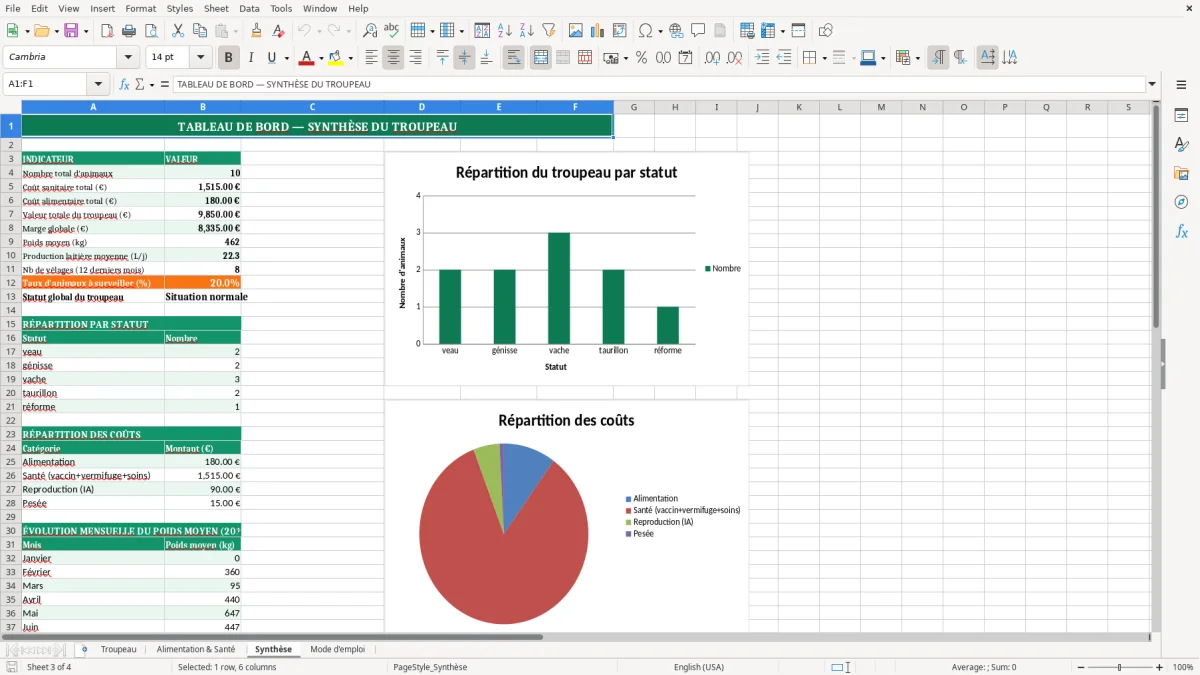The height and width of the screenshot is (675, 1200).
Task: Click the Clear Direct Formatting icon
Action: point(279,31)
